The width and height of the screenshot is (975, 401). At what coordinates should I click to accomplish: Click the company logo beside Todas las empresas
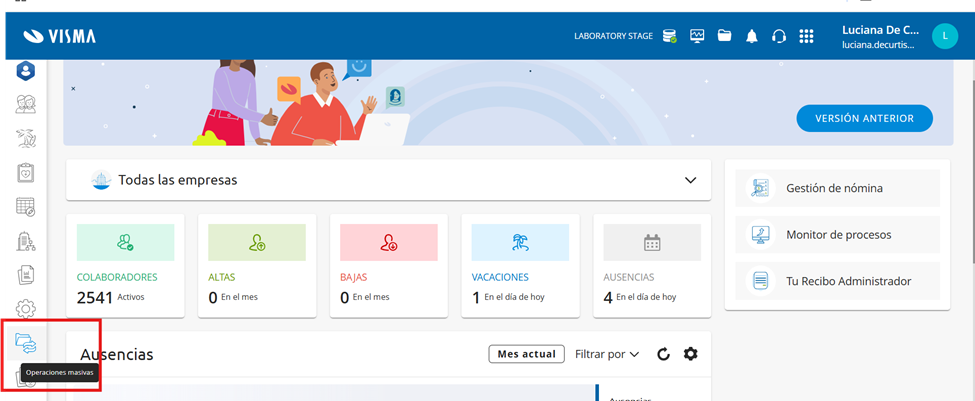pos(101,180)
